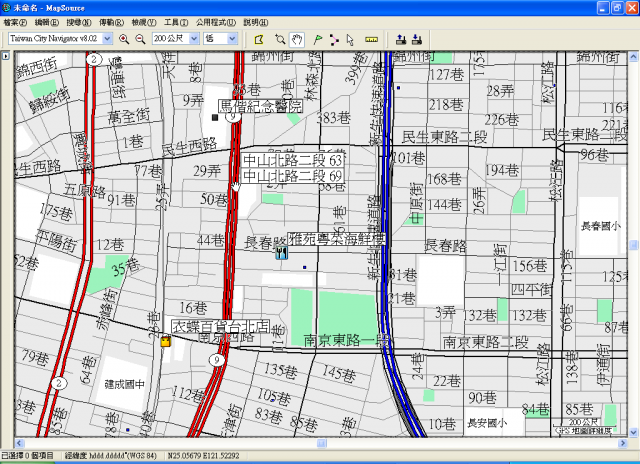Select the Waypoint flag tool
640x464 pixels.
(318, 40)
